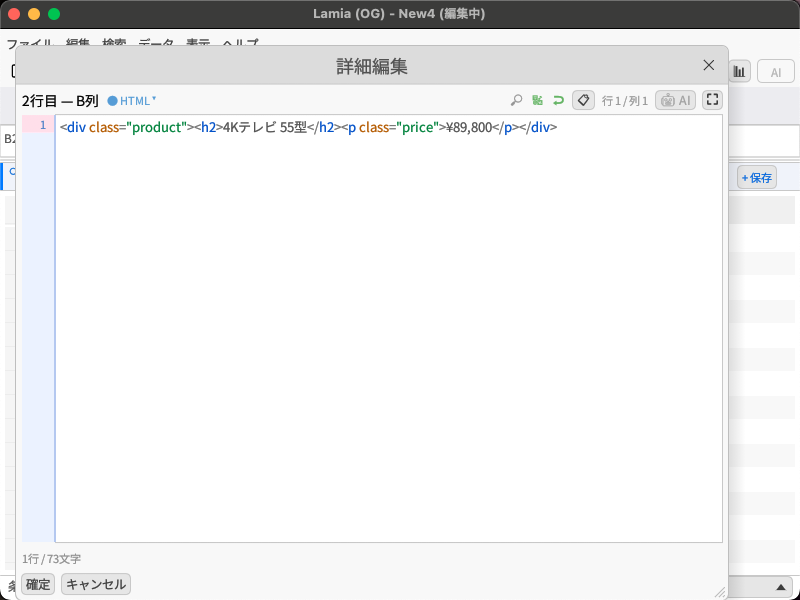This screenshot has height=600, width=800.
Task: Click the +保存 button in main window
Action: click(x=757, y=178)
